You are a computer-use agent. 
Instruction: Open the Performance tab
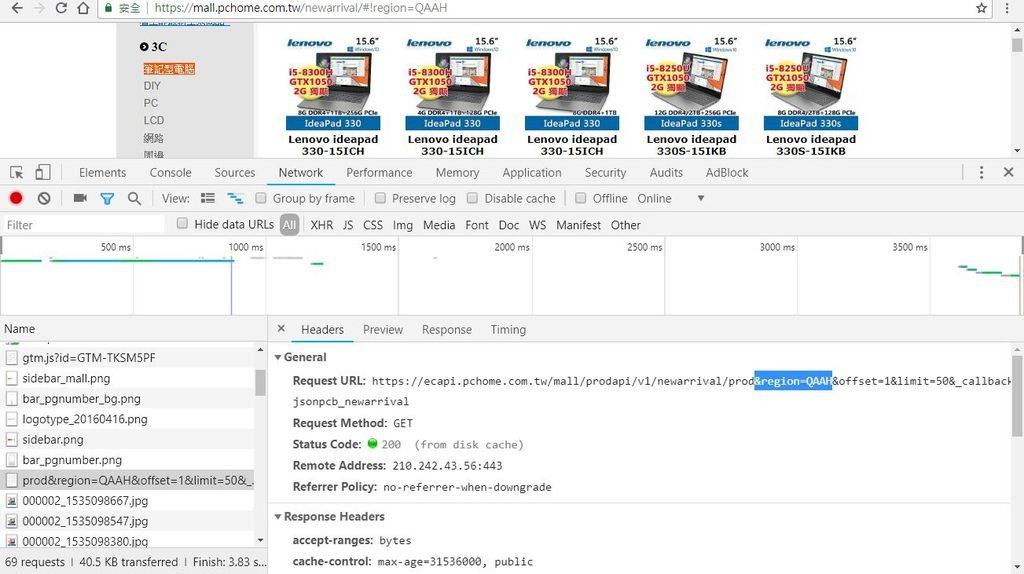click(x=379, y=172)
